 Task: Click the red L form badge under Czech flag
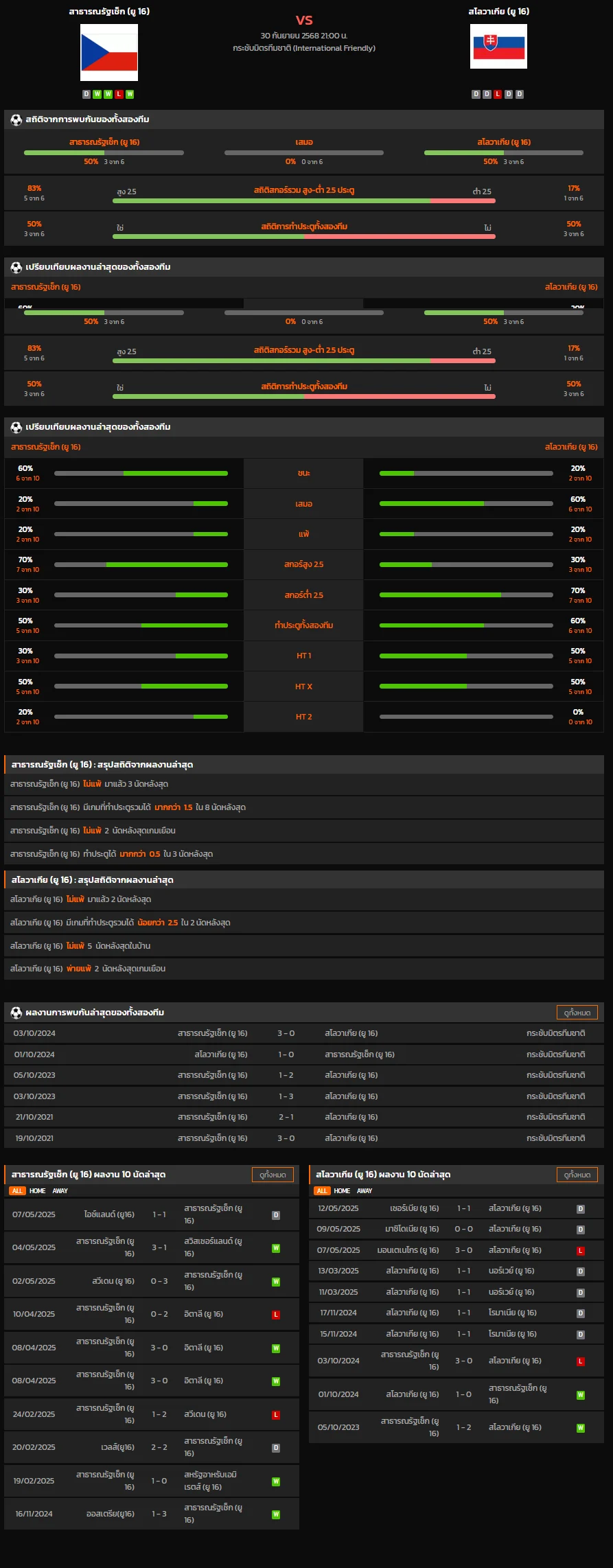point(119,94)
